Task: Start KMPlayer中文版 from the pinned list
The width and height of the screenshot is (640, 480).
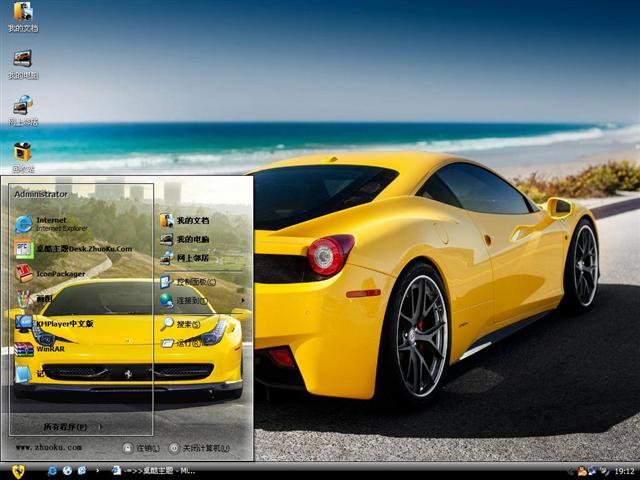Action: coord(63,324)
